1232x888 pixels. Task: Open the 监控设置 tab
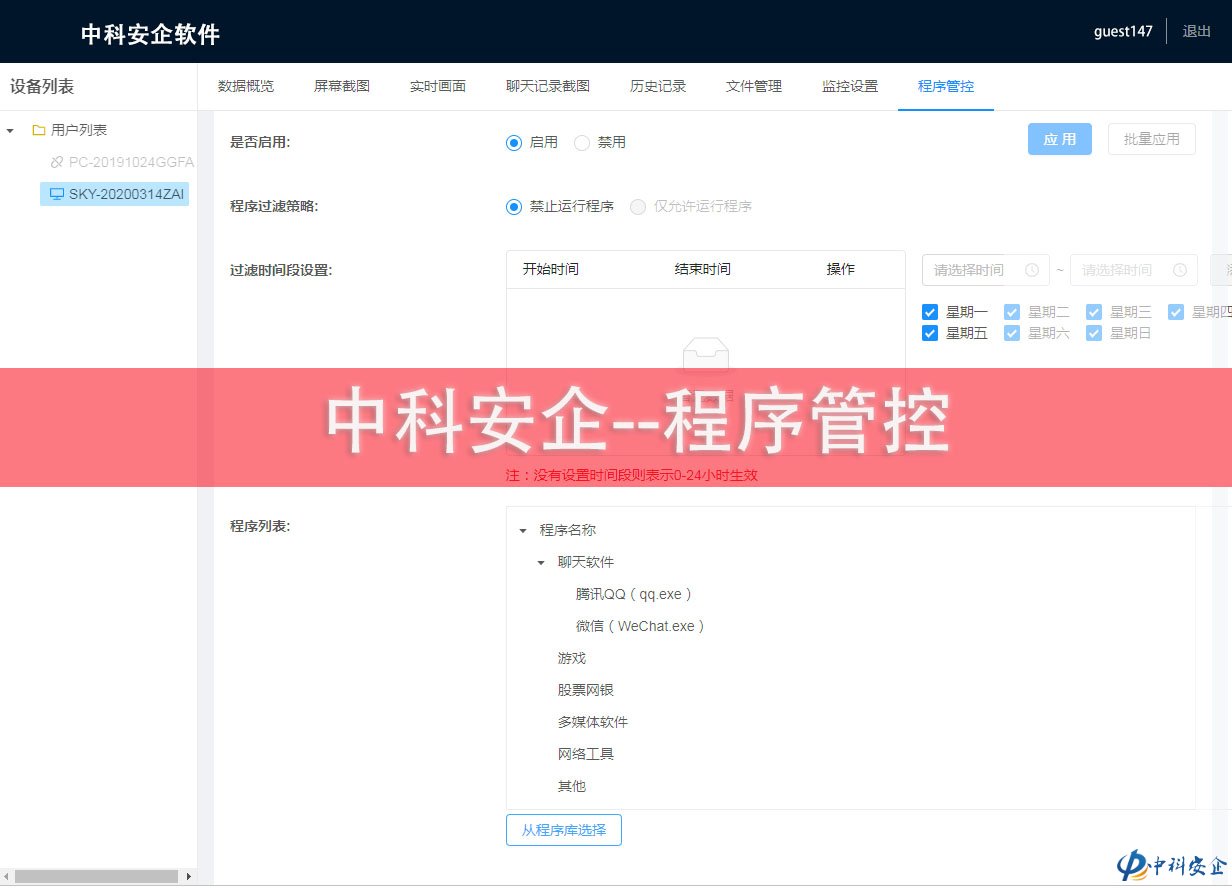[850, 86]
